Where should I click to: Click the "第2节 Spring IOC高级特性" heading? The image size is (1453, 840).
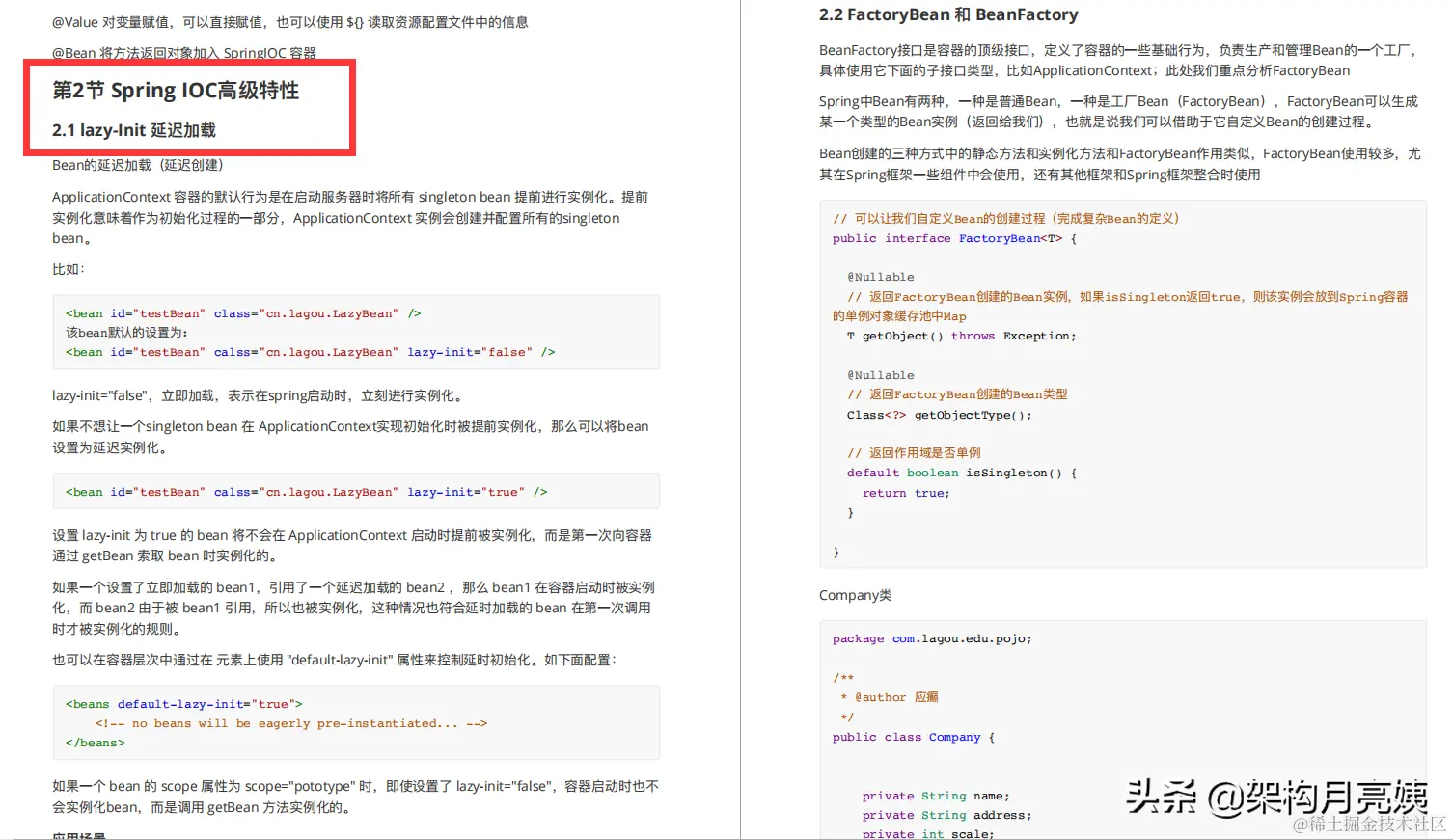[x=176, y=90]
